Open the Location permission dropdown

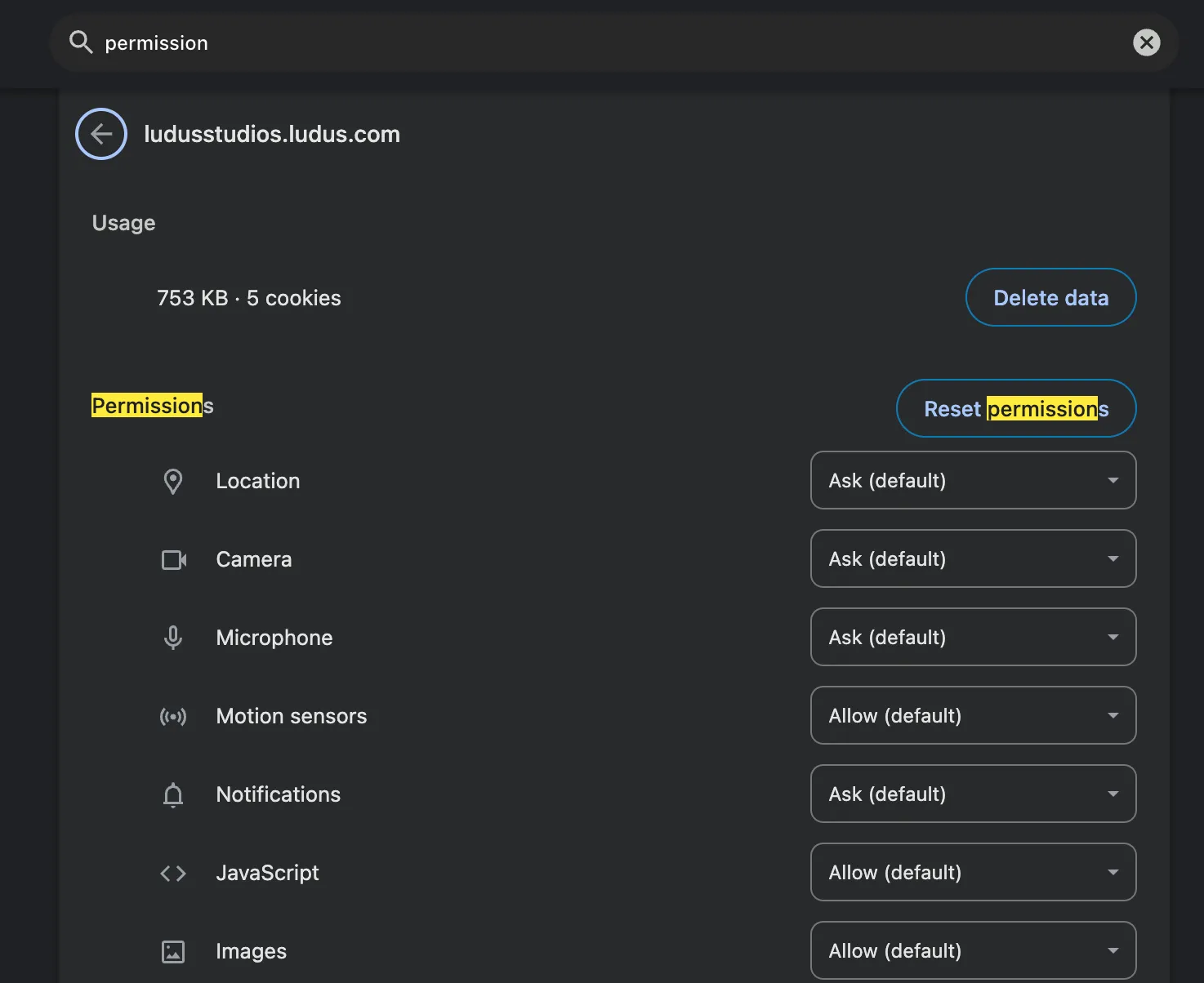pyautogui.click(x=973, y=480)
